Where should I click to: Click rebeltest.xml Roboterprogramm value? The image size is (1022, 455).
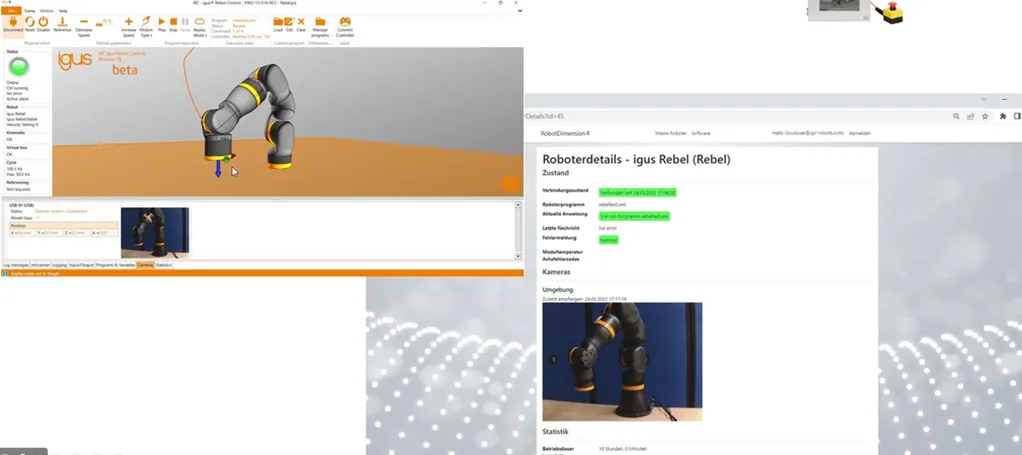[611, 205]
